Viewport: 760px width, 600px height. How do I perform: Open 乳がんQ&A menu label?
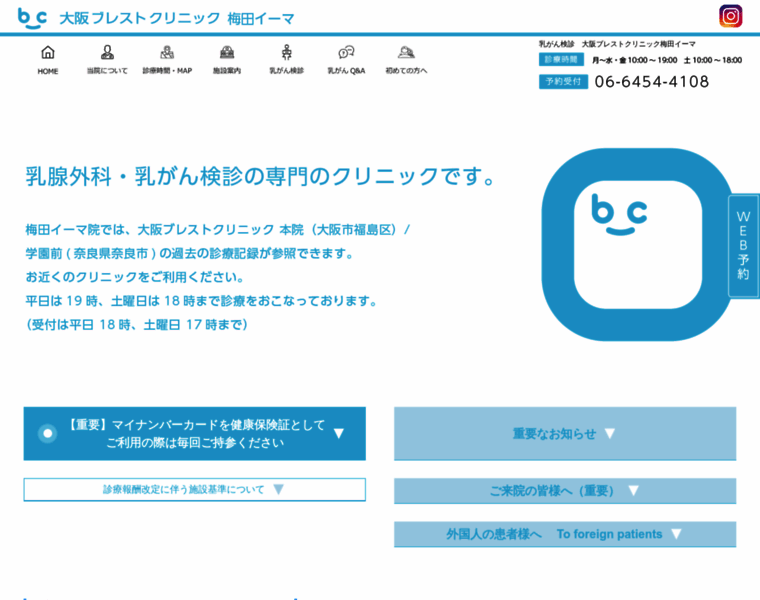coord(346,71)
